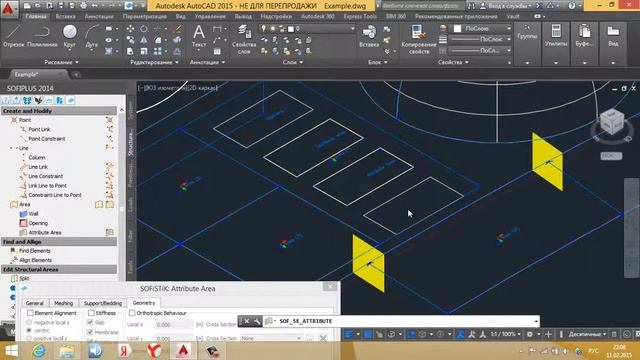Click the Opening element icon in SOFiPLUS

click(23, 223)
